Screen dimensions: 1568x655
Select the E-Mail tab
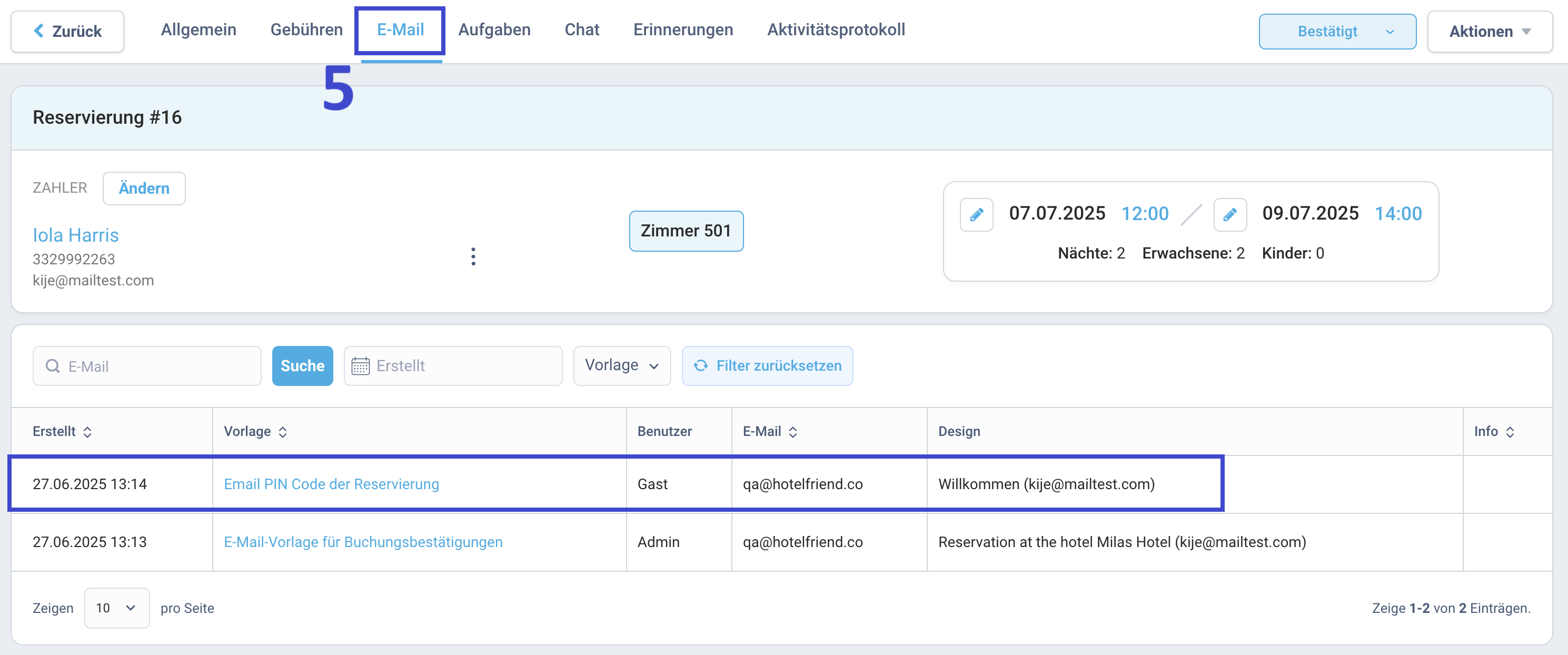pos(400,29)
